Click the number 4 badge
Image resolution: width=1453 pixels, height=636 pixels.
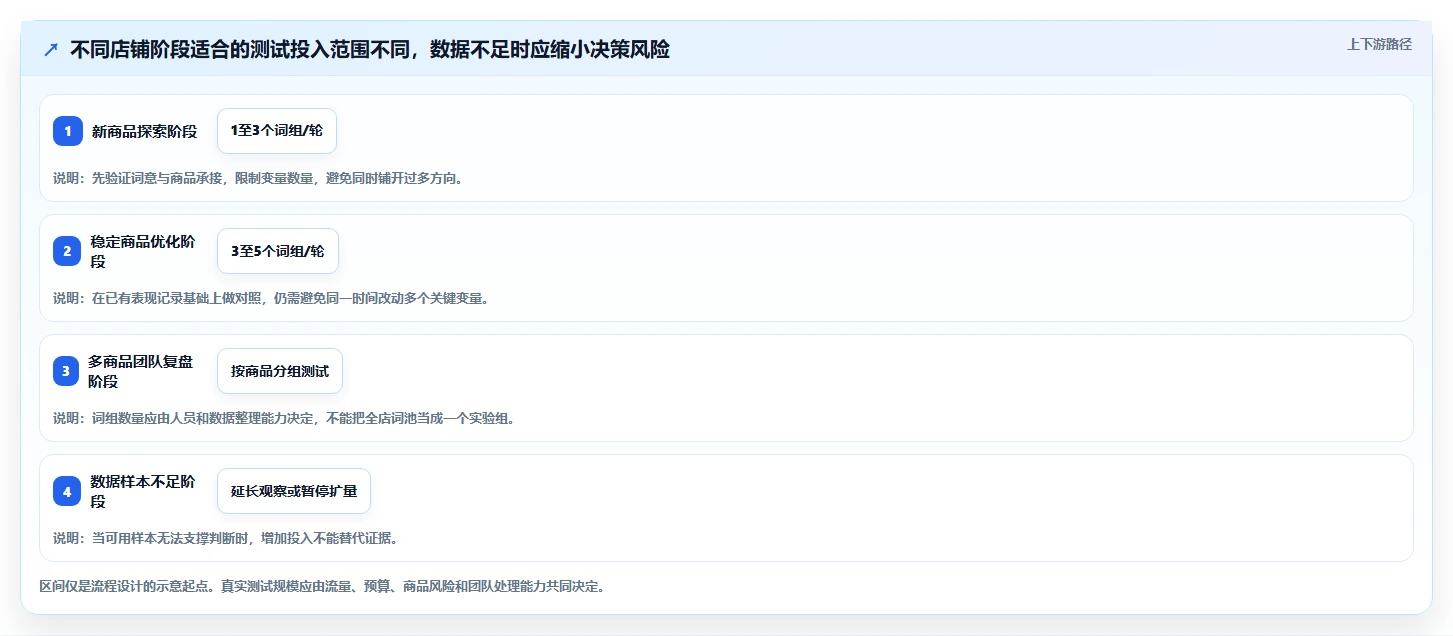[68, 491]
